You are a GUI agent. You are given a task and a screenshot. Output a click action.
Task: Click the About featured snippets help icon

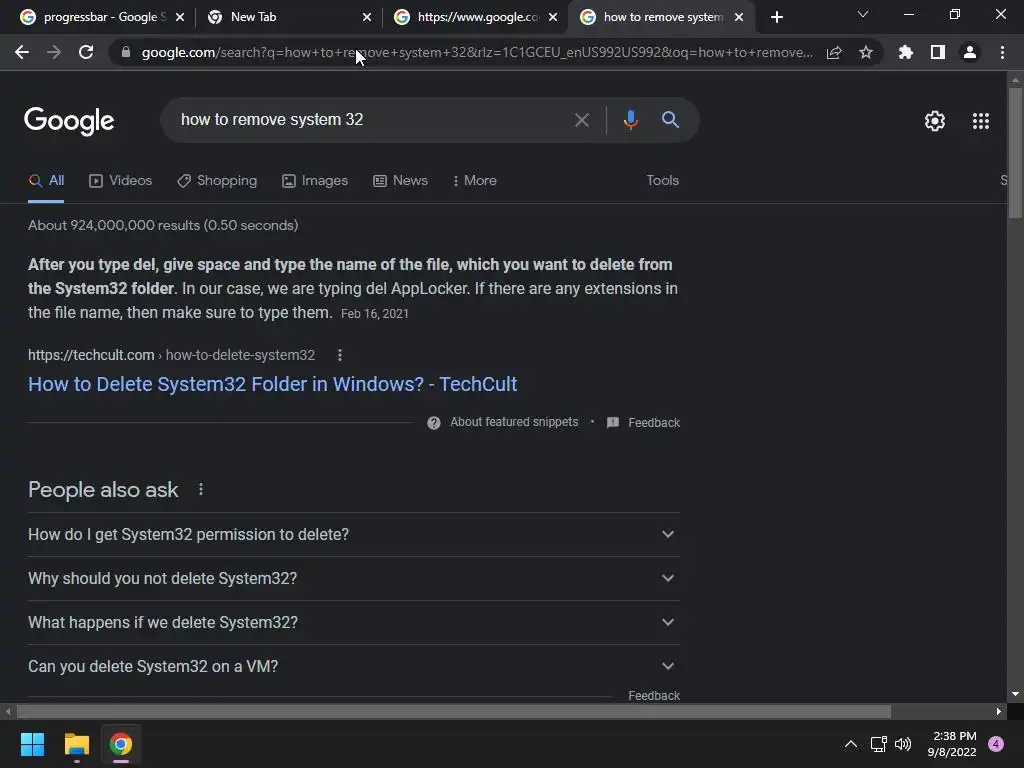(x=434, y=423)
